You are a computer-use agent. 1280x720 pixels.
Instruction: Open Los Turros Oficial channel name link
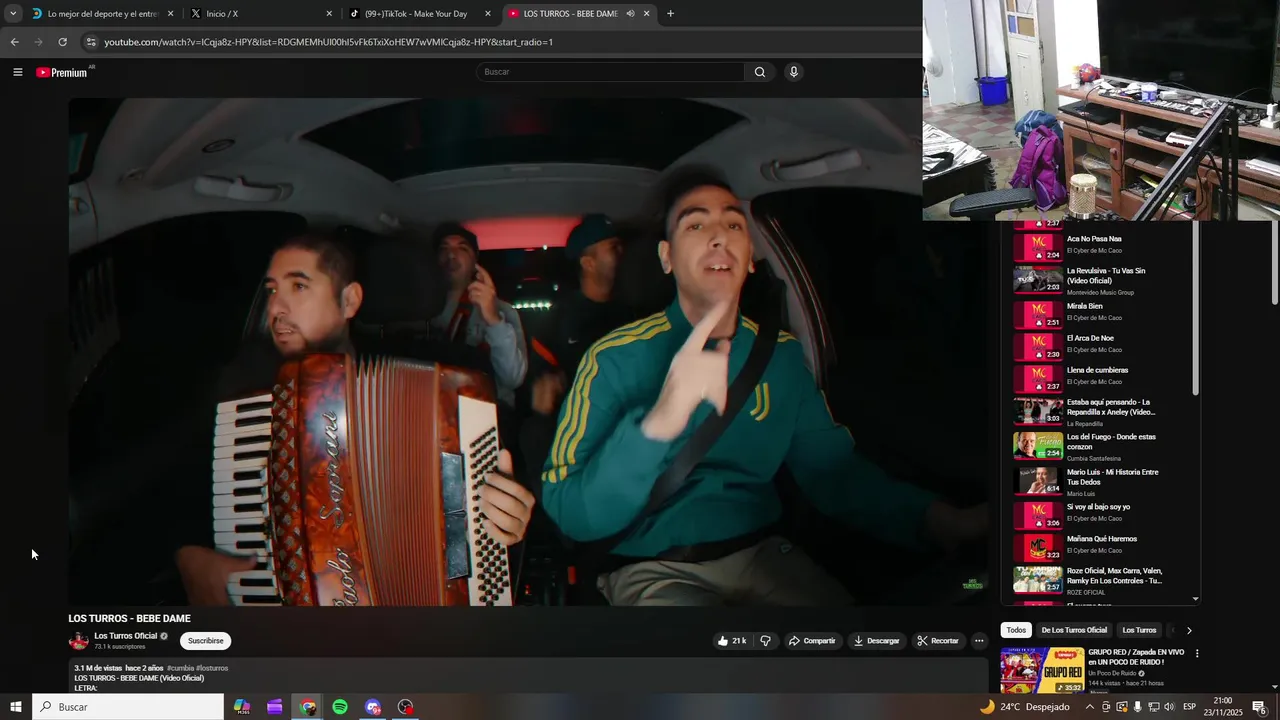(x=125, y=636)
